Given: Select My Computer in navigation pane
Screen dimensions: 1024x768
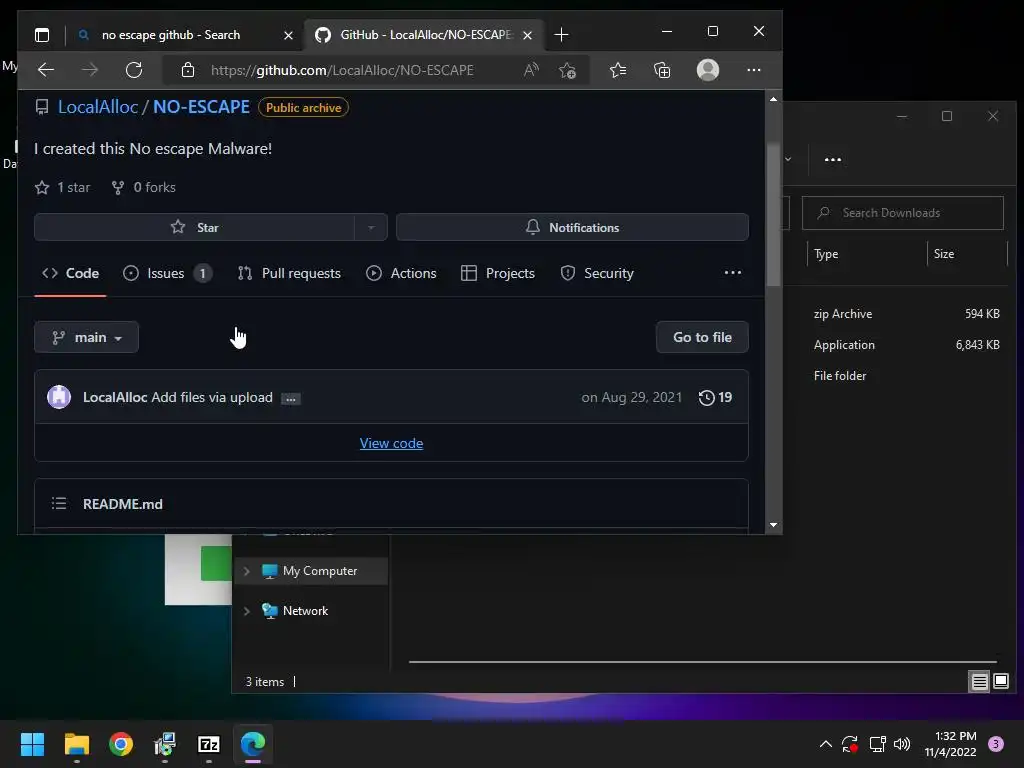Looking at the screenshot, I should [x=312, y=571].
